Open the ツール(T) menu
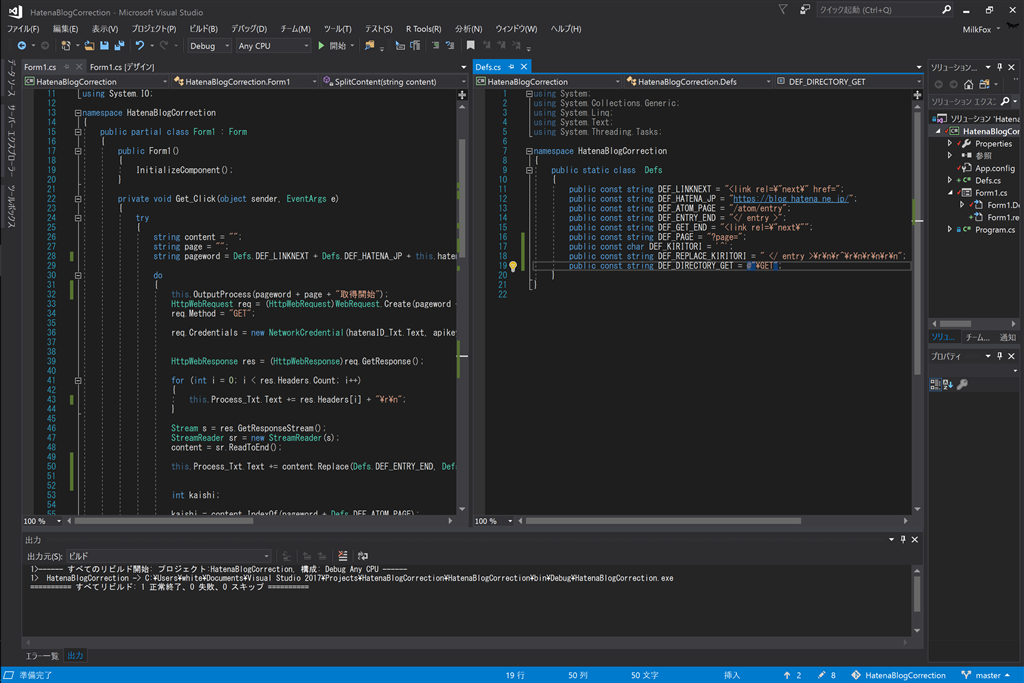Image resolution: width=1024 pixels, height=683 pixels. point(337,29)
